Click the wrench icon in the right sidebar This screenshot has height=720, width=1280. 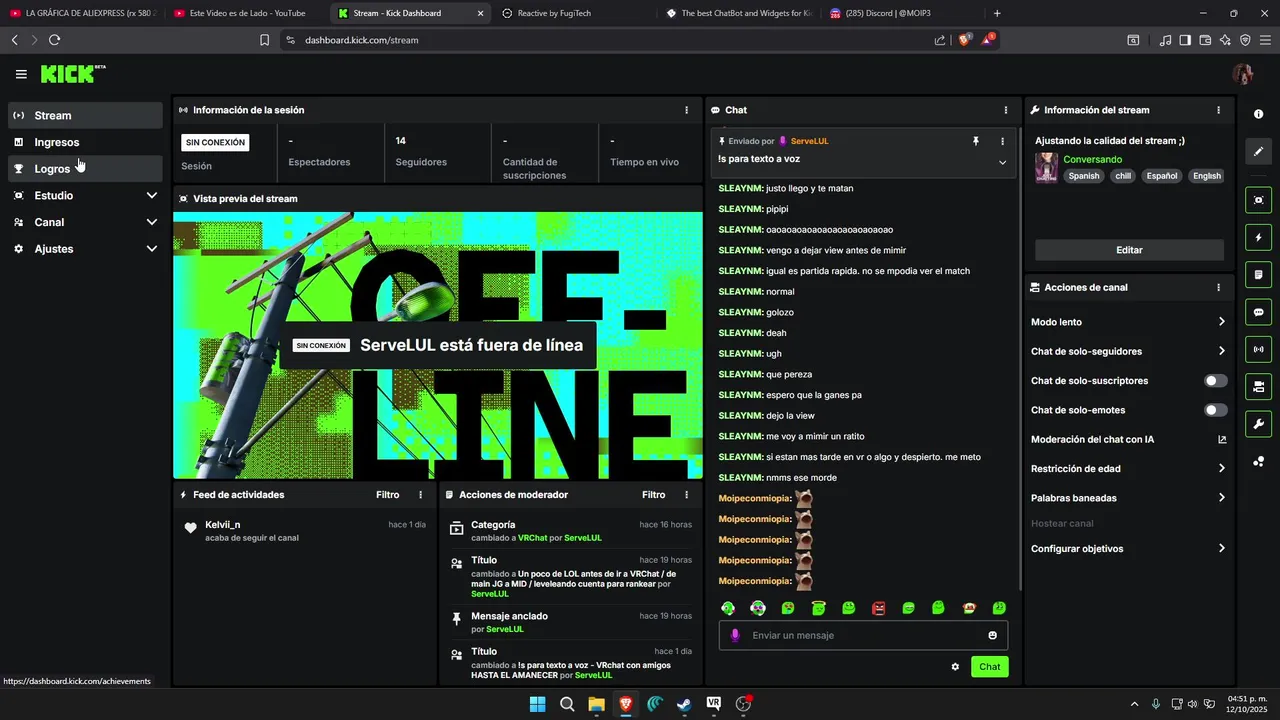1258,424
